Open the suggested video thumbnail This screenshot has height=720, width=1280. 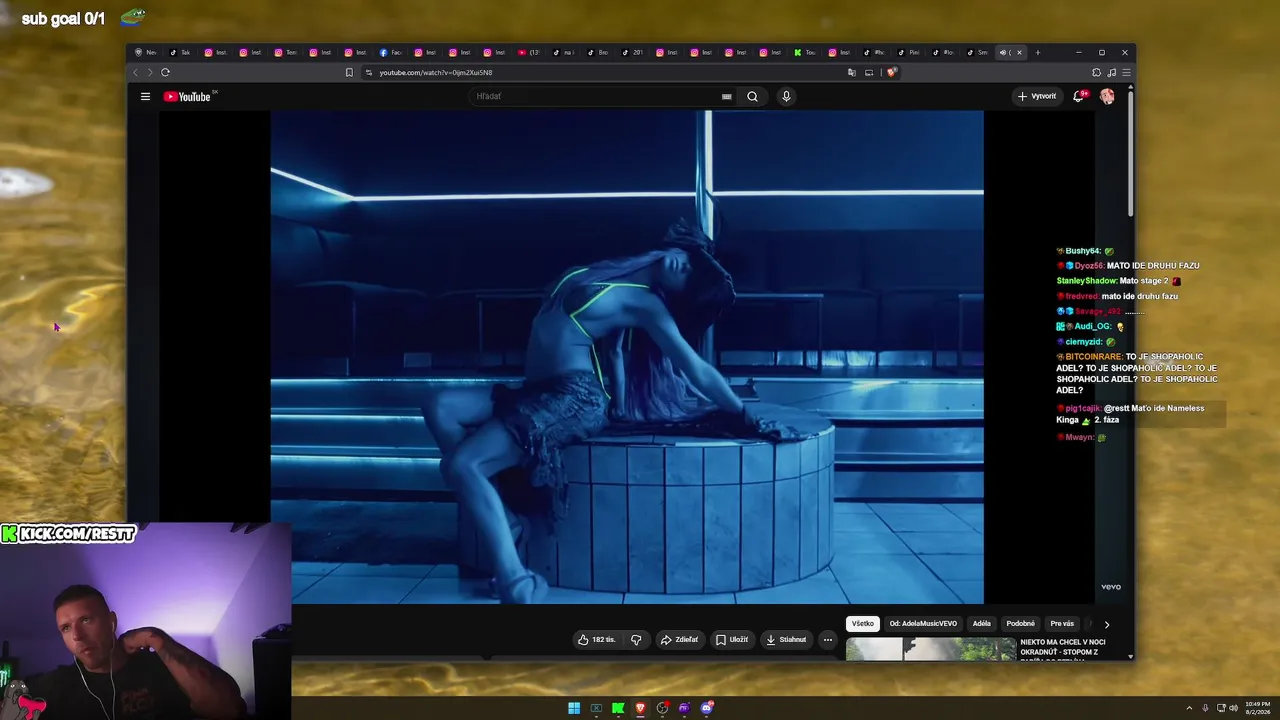[x=931, y=650]
